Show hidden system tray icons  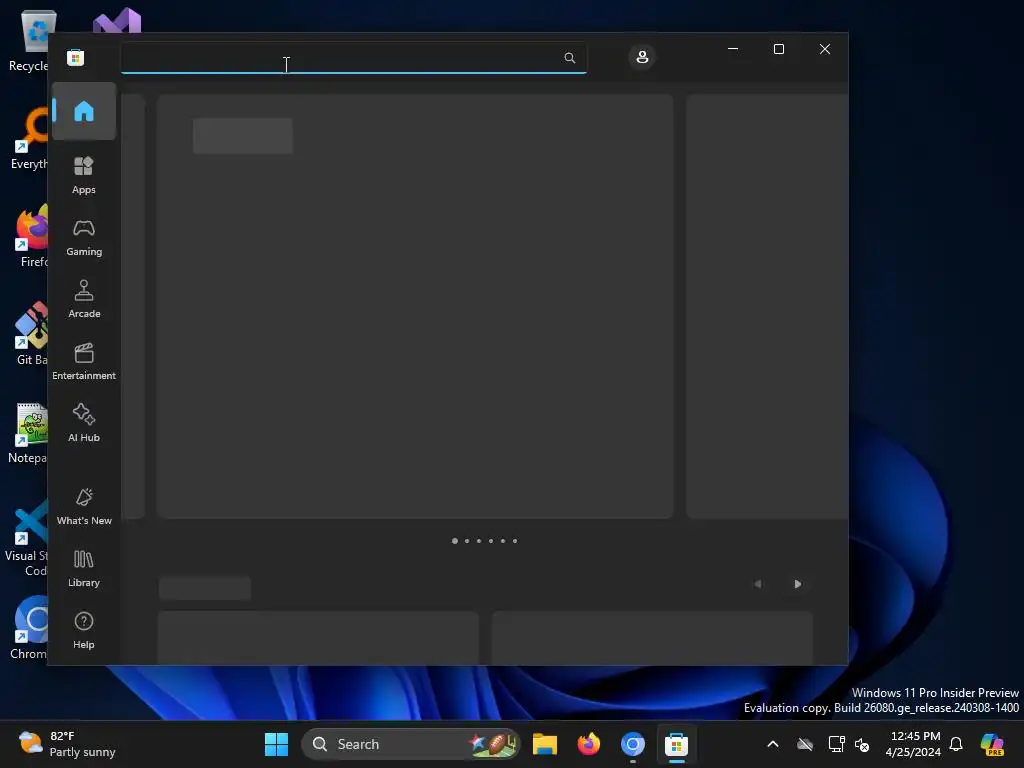pyautogui.click(x=773, y=744)
